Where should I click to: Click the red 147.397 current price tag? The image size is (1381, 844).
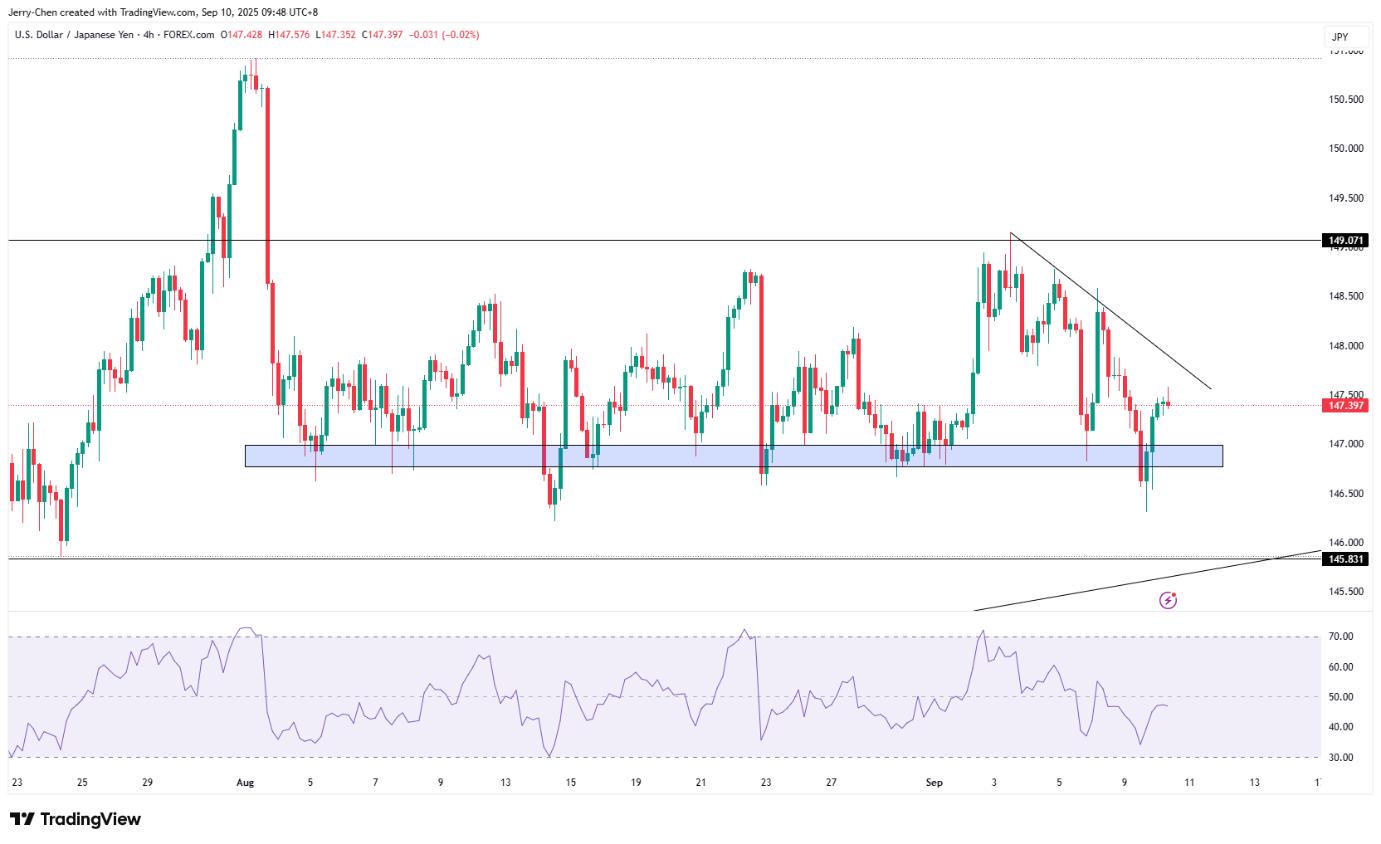pyautogui.click(x=1345, y=406)
